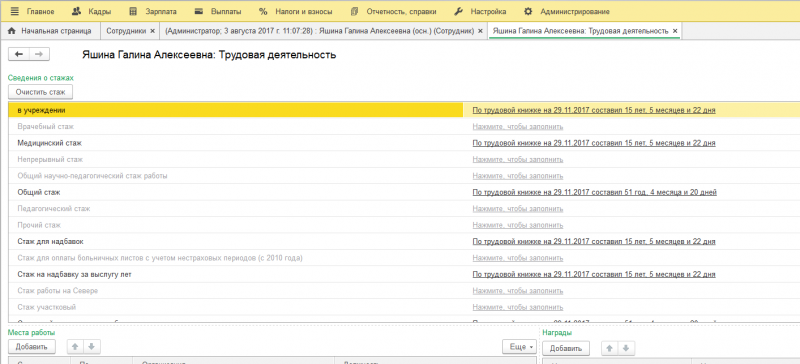Open the Отчетность, справки section
The height and width of the screenshot is (364, 800).
point(393,11)
